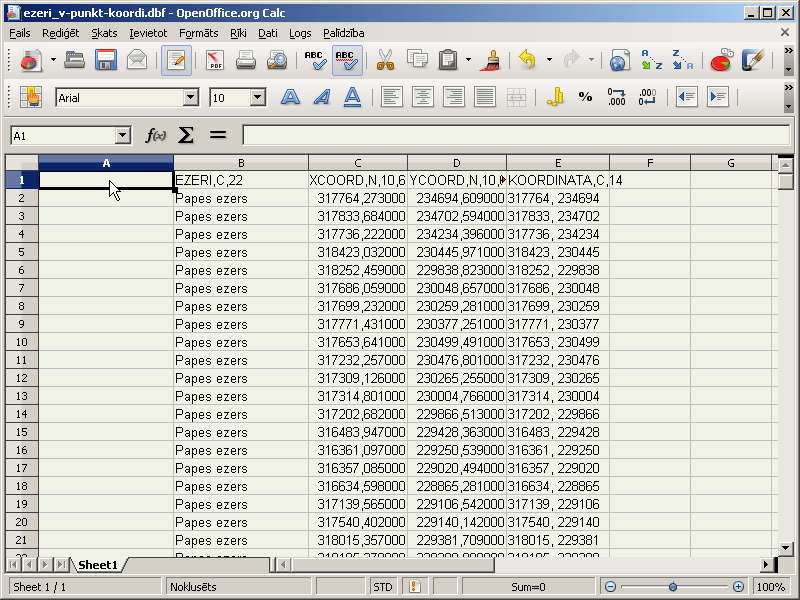The image size is (800, 600).
Task: Open the Fails menu
Action: click(x=20, y=33)
